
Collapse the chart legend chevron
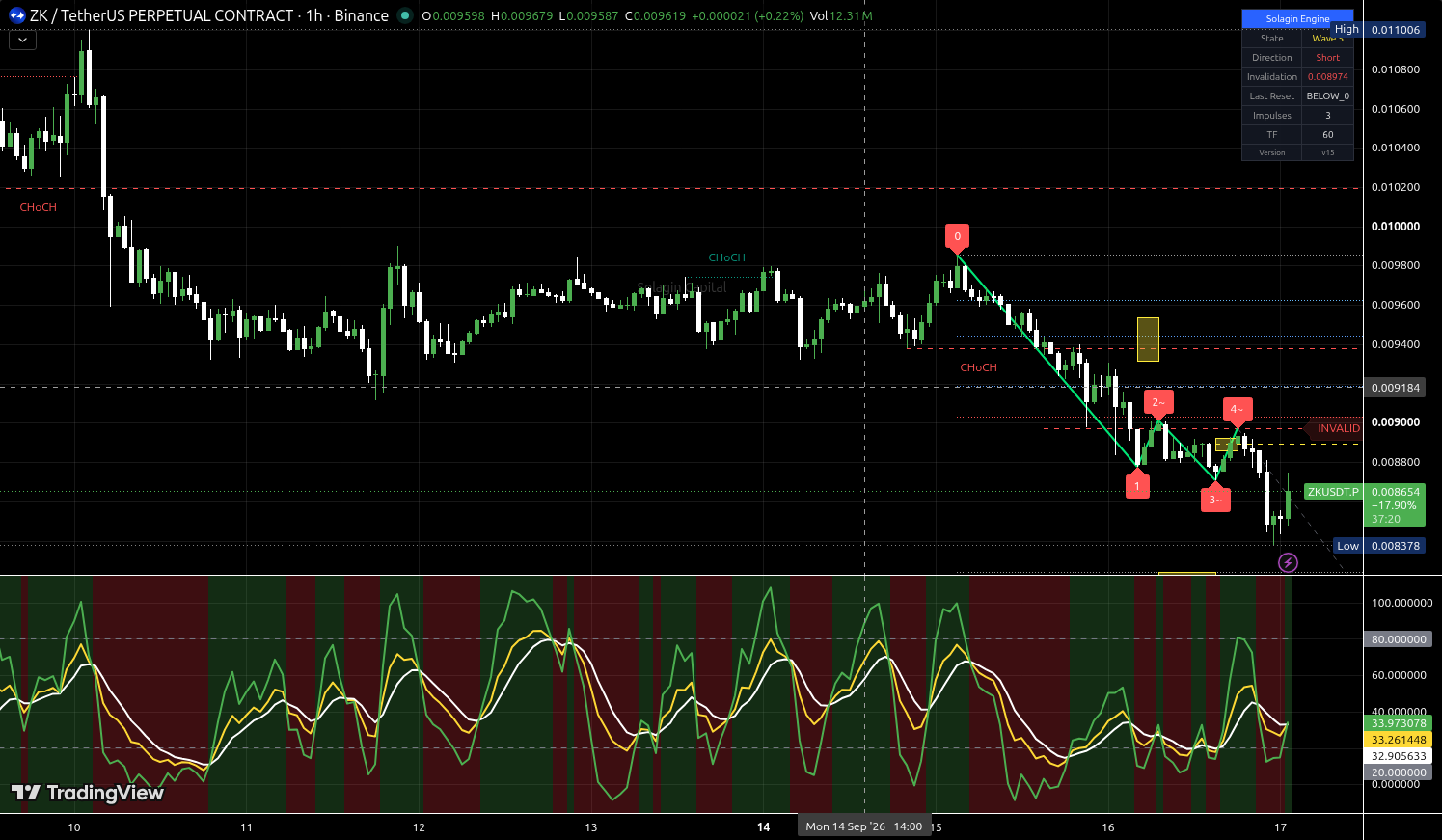point(22,41)
